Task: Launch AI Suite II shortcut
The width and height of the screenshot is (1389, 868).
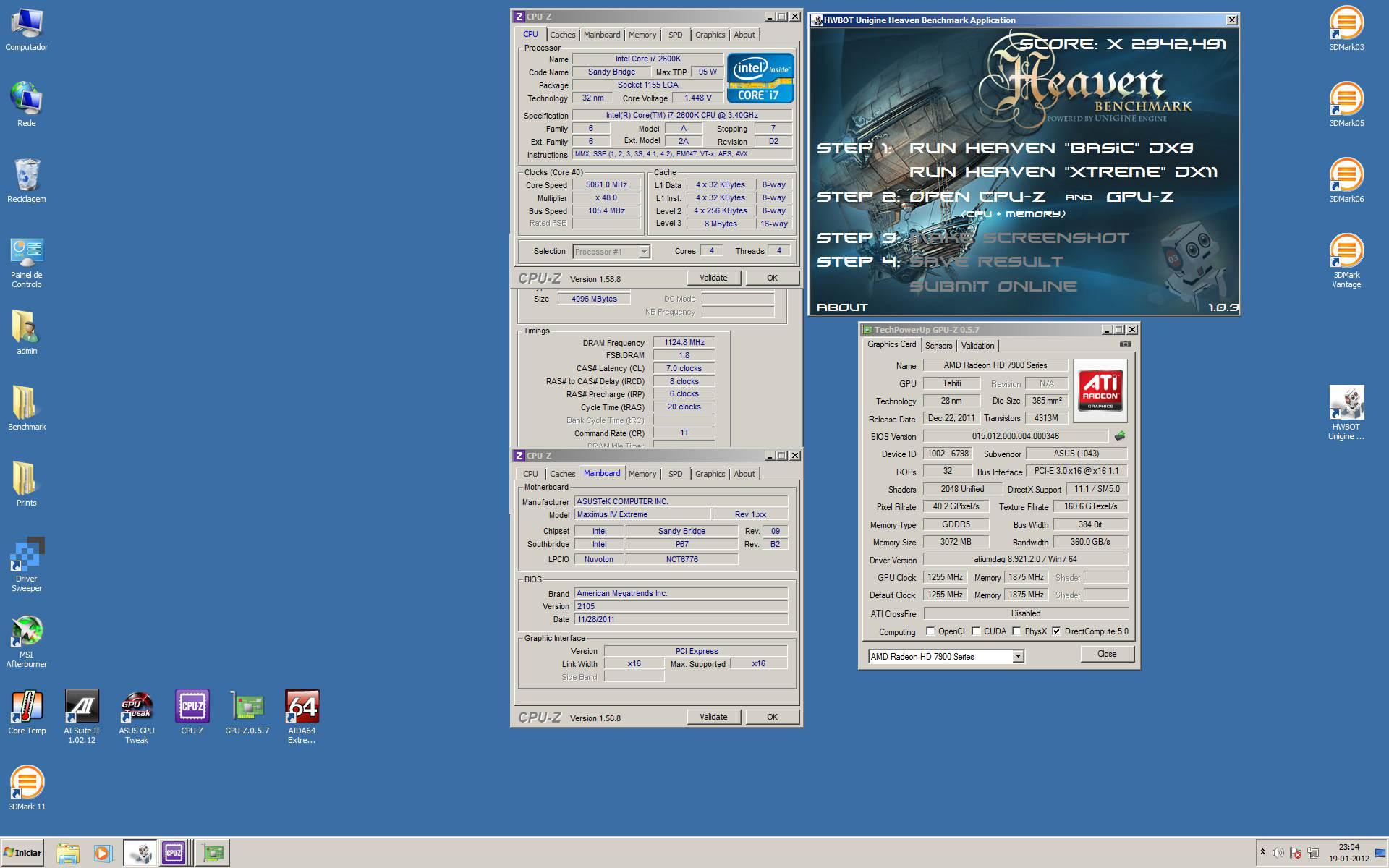Action: click(x=82, y=717)
